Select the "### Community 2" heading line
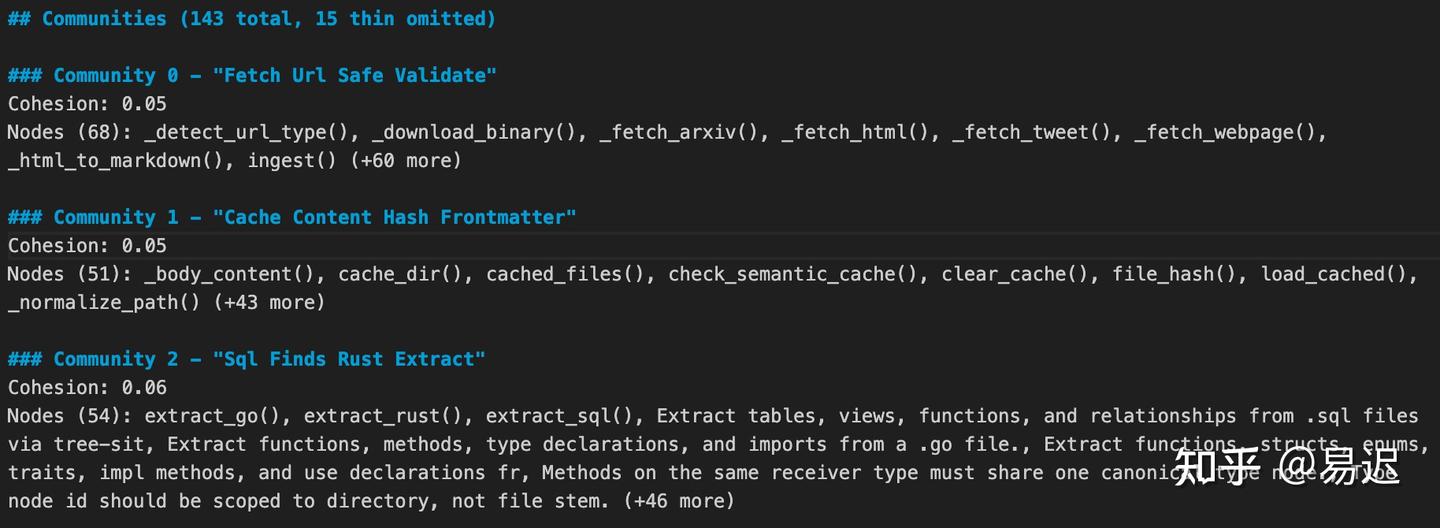 (x=246, y=359)
